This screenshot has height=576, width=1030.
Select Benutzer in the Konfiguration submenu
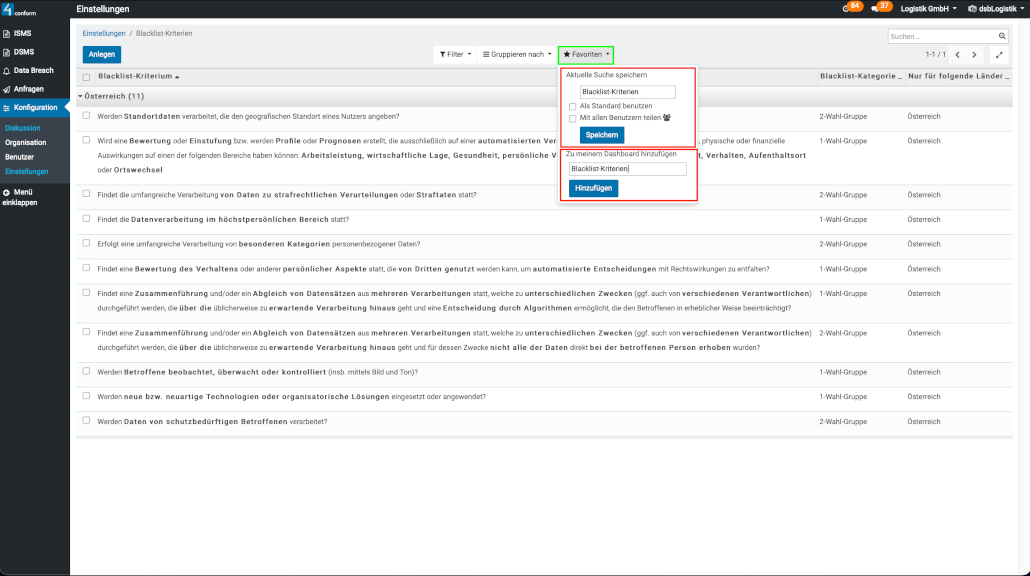(x=20, y=157)
